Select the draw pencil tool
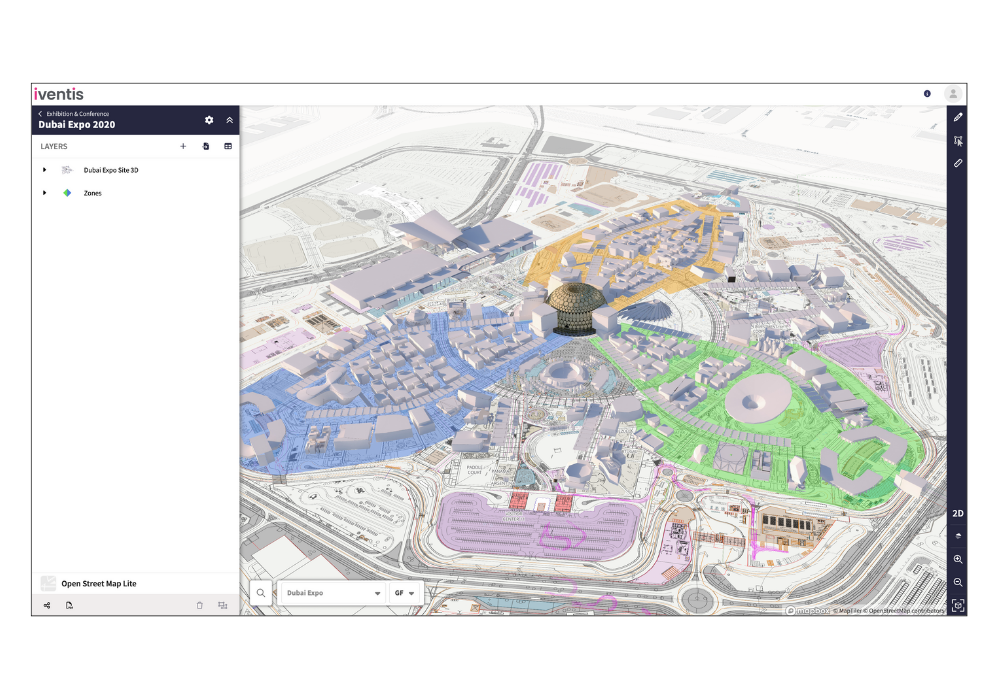This screenshot has width=1000, height=700. coord(958,117)
